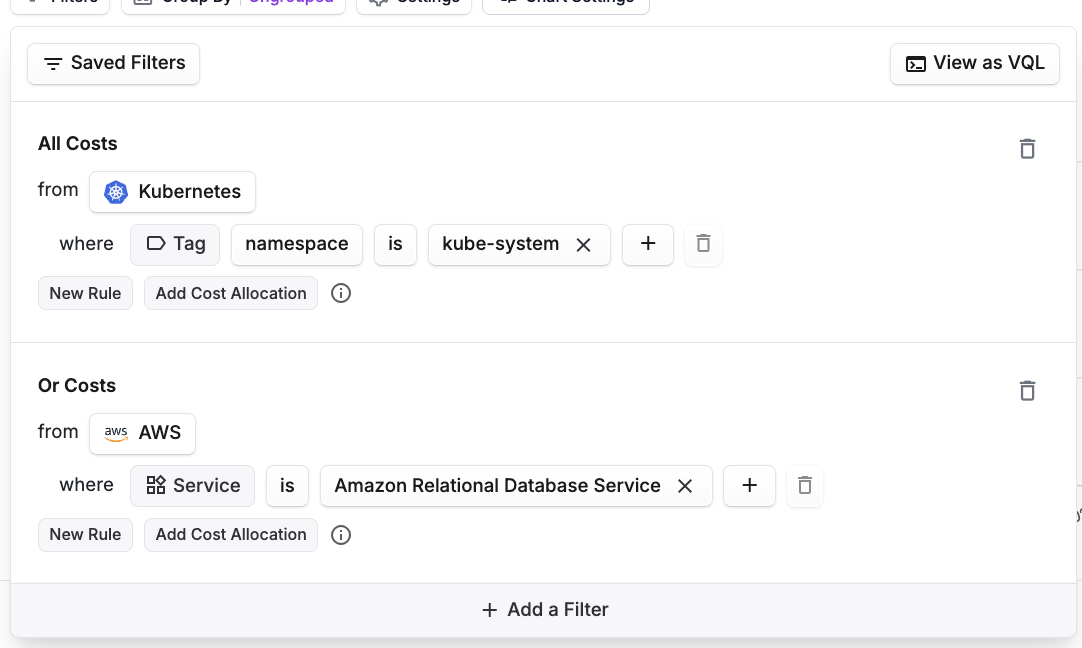Add another value to the Service rule
Image resolution: width=1082 pixels, height=648 pixels.
[x=749, y=486]
